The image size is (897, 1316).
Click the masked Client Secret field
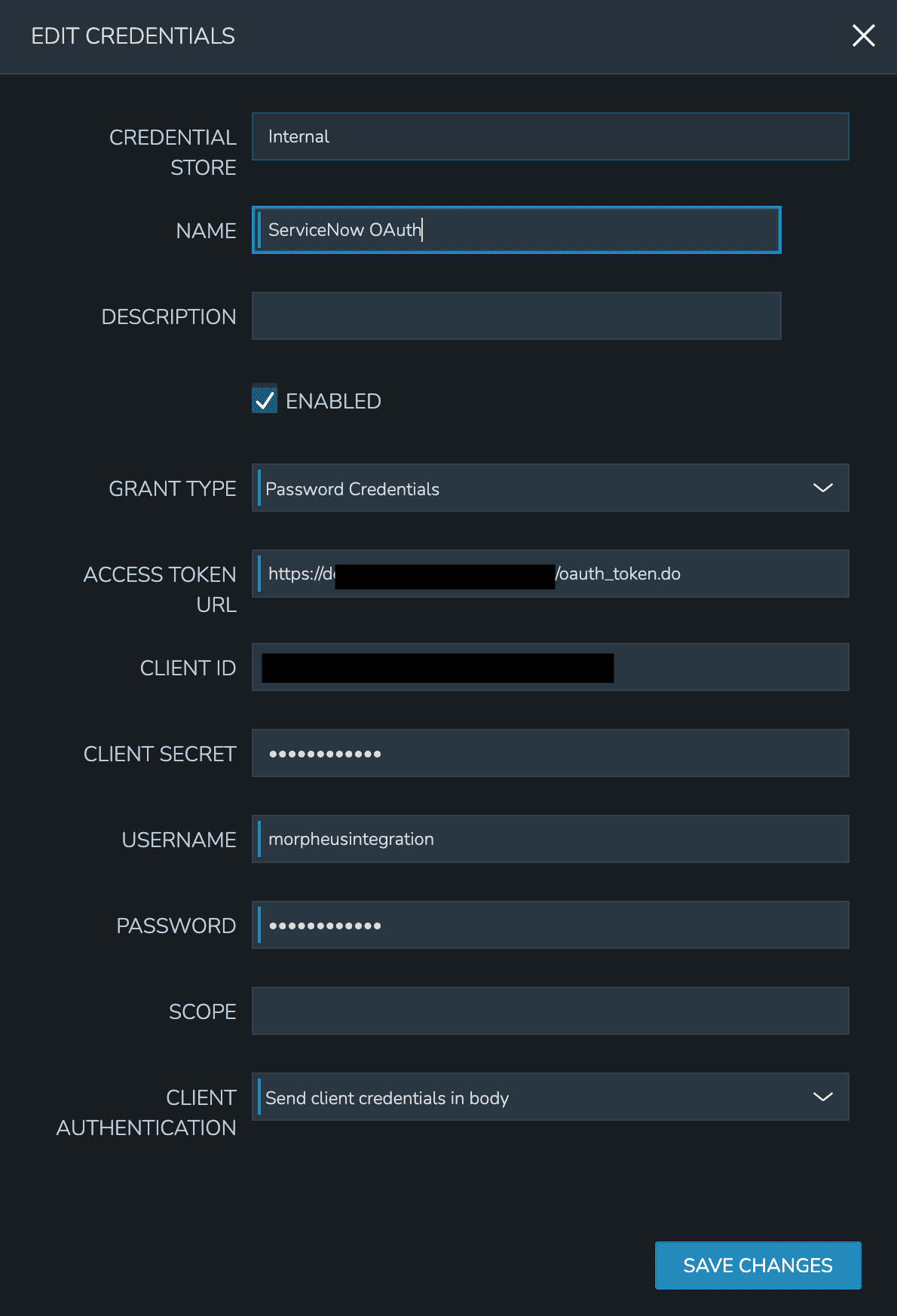point(550,752)
